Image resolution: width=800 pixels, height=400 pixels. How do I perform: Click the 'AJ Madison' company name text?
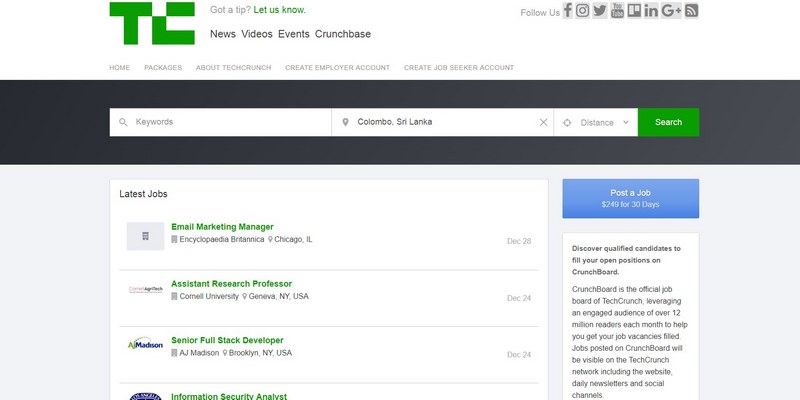click(x=199, y=353)
